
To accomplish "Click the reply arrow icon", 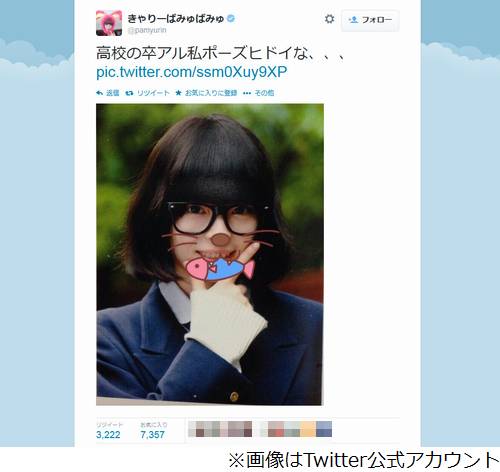I will [x=99, y=93].
